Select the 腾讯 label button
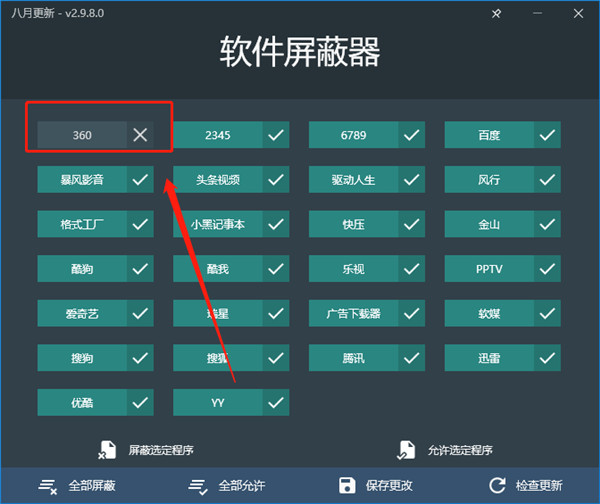This screenshot has height=504, width=600. [354, 358]
